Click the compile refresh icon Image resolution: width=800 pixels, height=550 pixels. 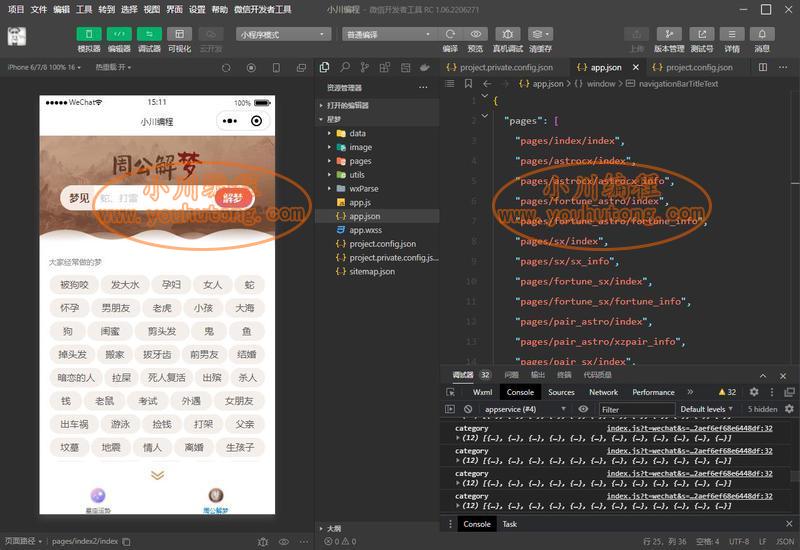[450, 34]
